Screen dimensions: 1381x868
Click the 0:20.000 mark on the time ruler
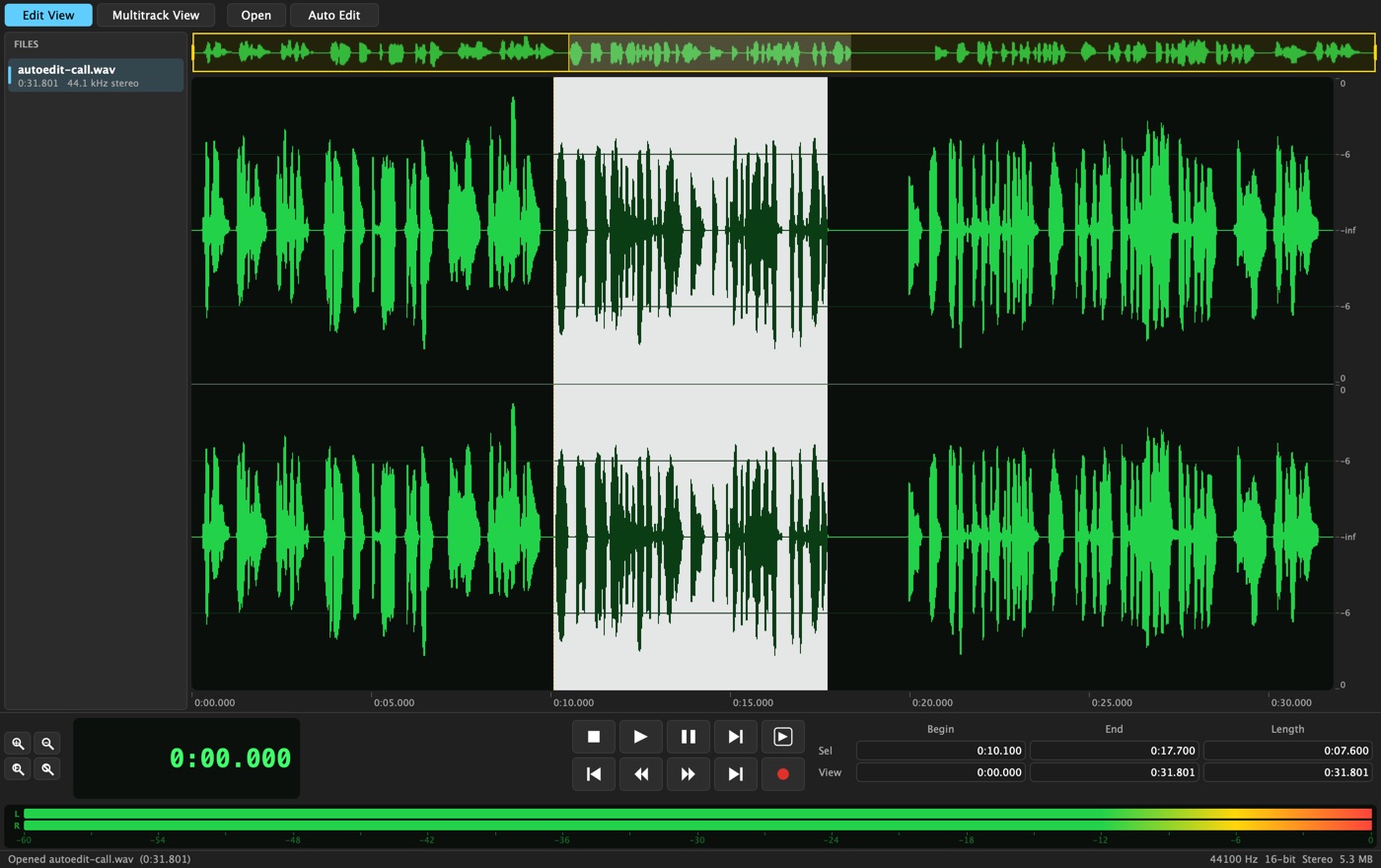pos(932,702)
